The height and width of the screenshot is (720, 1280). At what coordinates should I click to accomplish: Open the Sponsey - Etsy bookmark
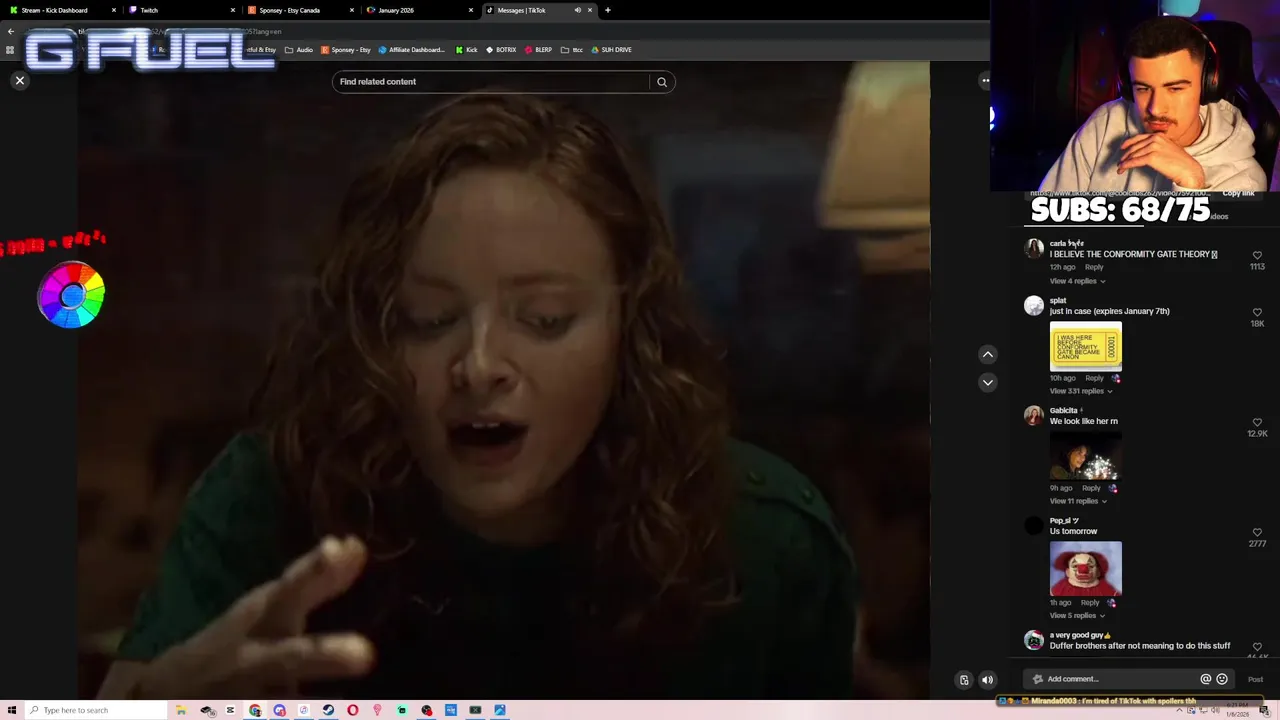[x=346, y=50]
